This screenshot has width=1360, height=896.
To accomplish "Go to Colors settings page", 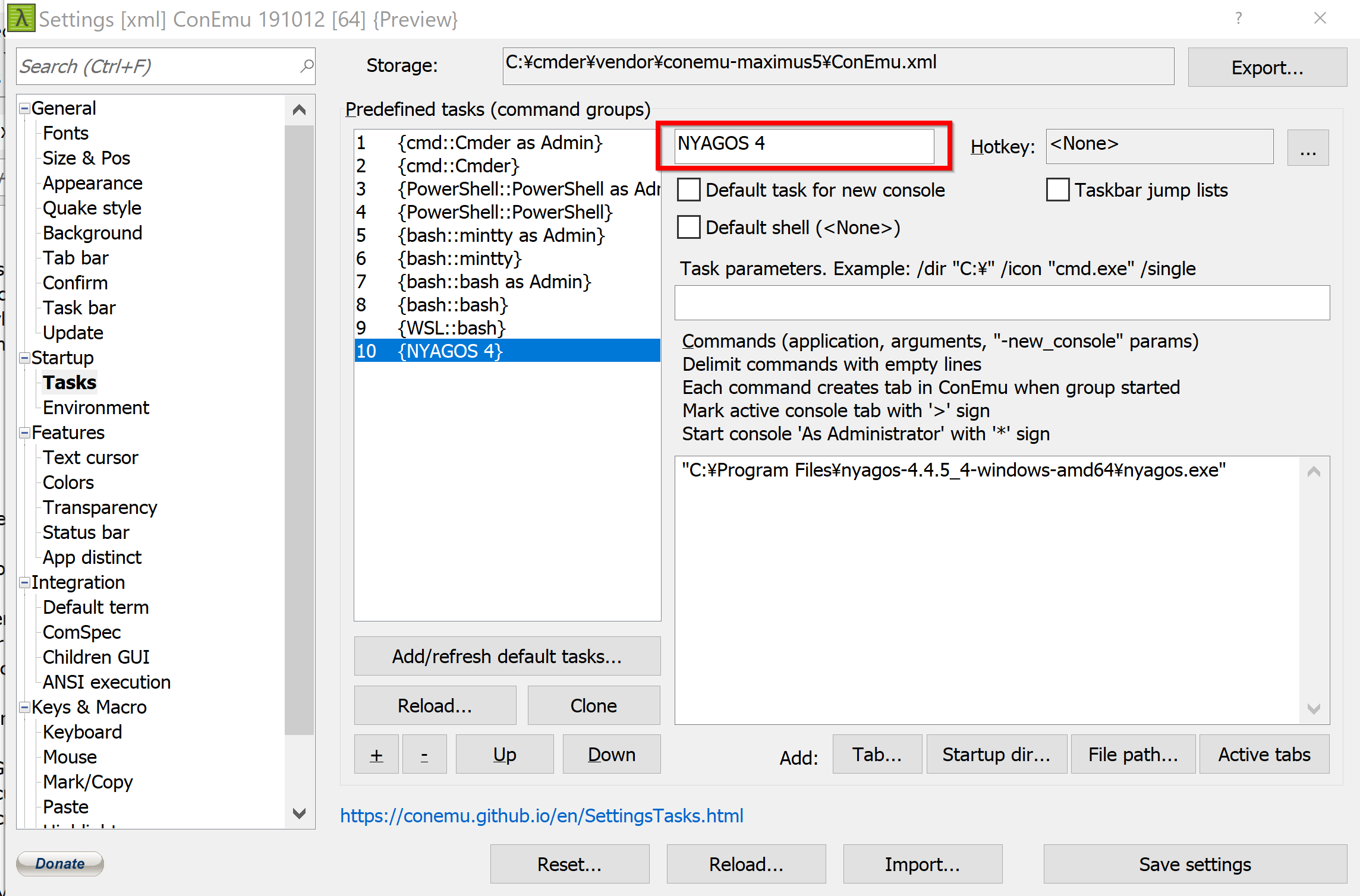I will (x=68, y=482).
